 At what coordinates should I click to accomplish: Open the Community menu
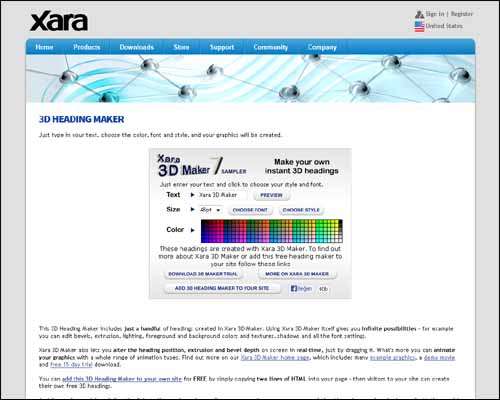pyautogui.click(x=270, y=47)
